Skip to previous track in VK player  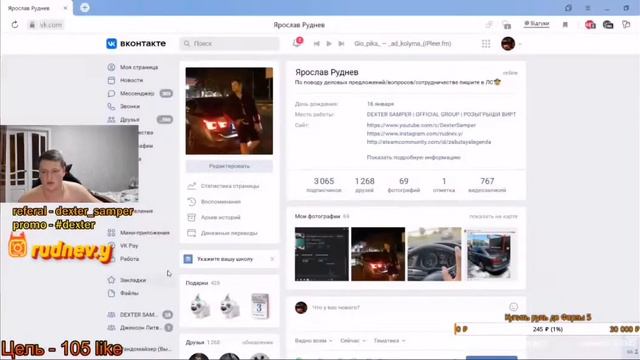(x=317, y=44)
